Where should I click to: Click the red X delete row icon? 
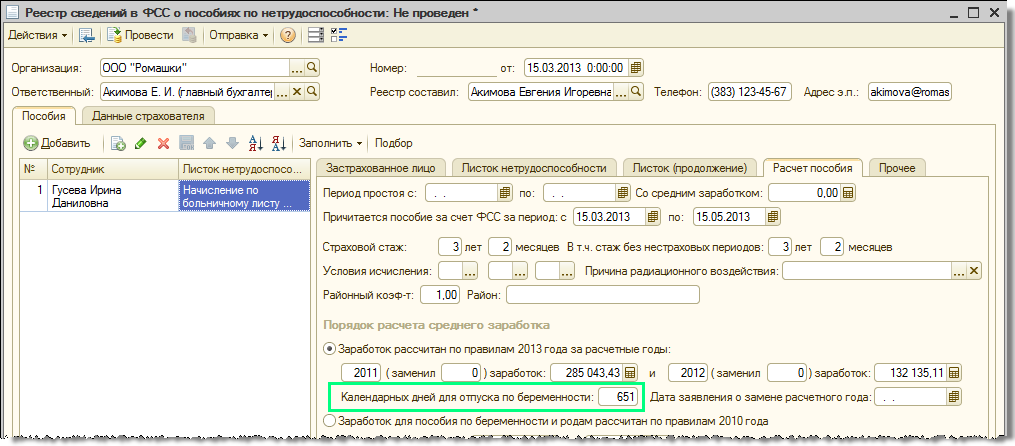coord(164,144)
